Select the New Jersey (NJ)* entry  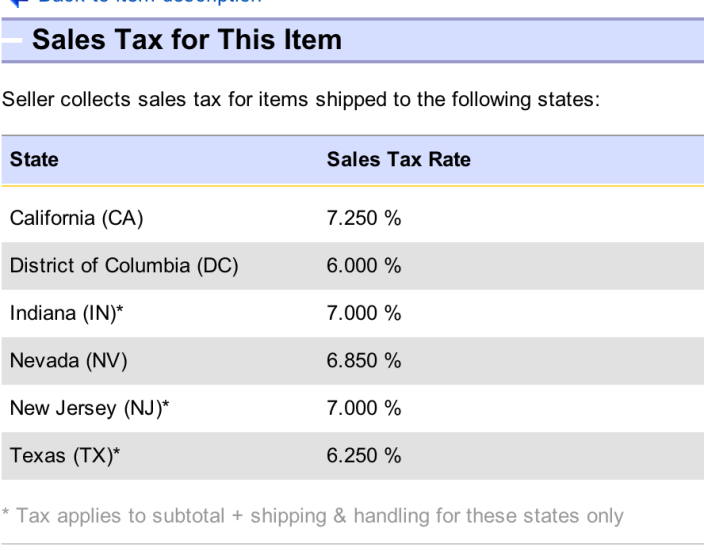(x=89, y=409)
